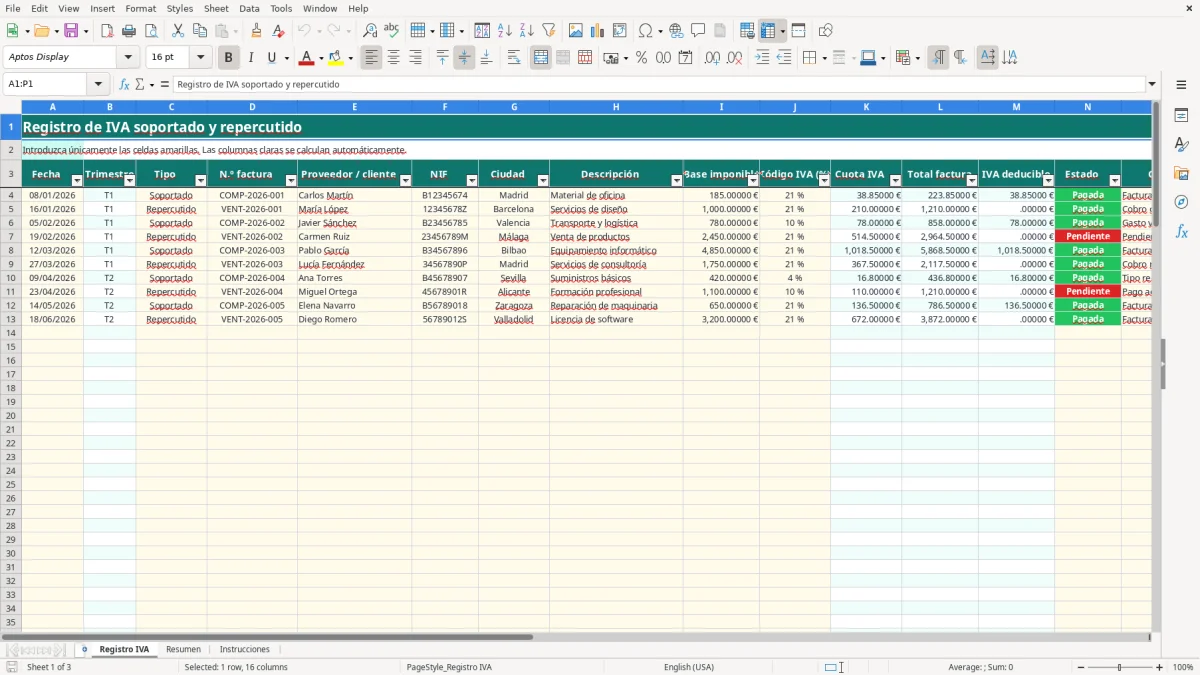Toggle Center Vertically alignment

click(464, 58)
